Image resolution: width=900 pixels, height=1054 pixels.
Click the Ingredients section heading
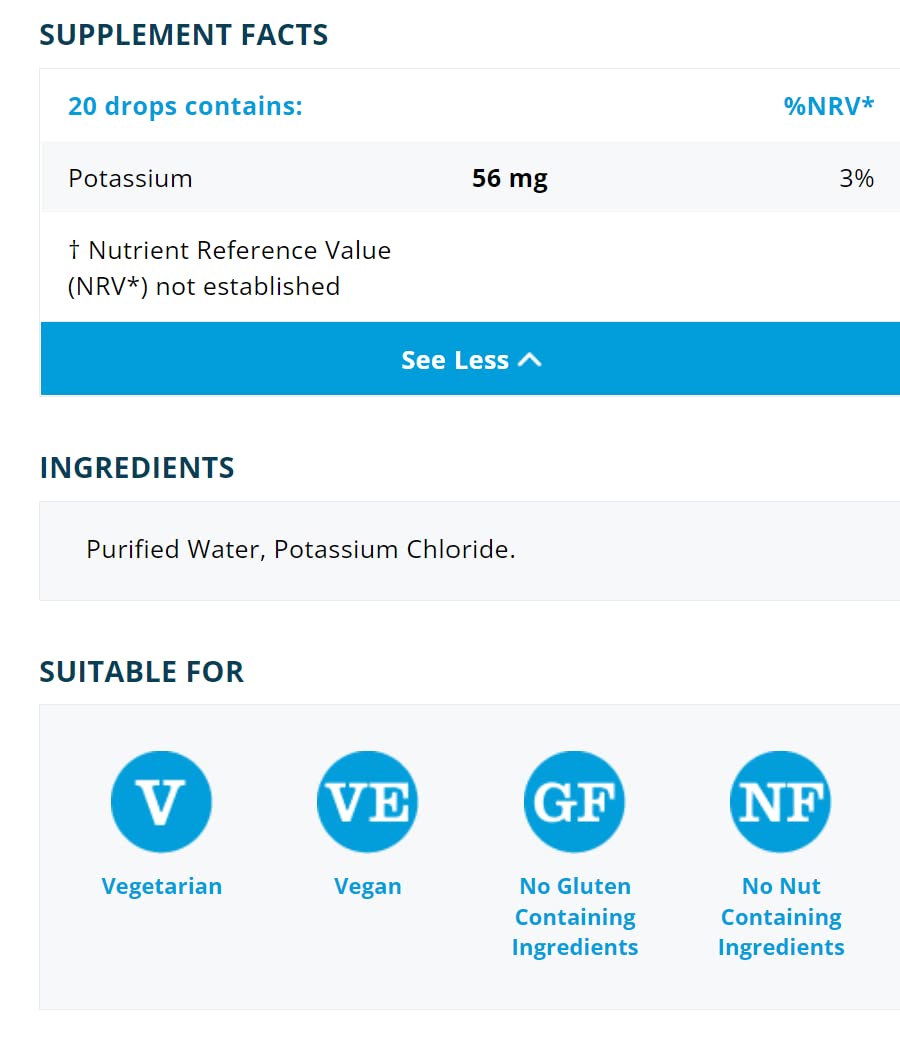137,468
